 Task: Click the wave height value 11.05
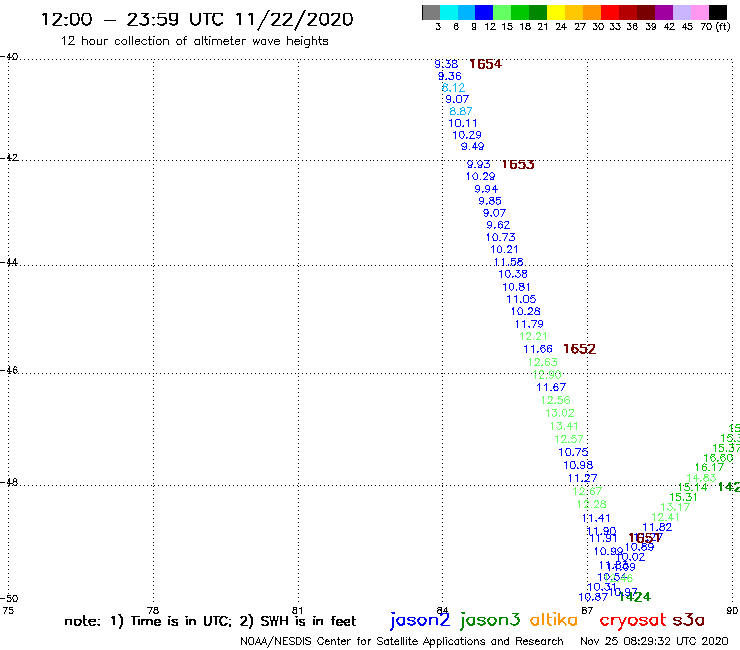tap(521, 299)
